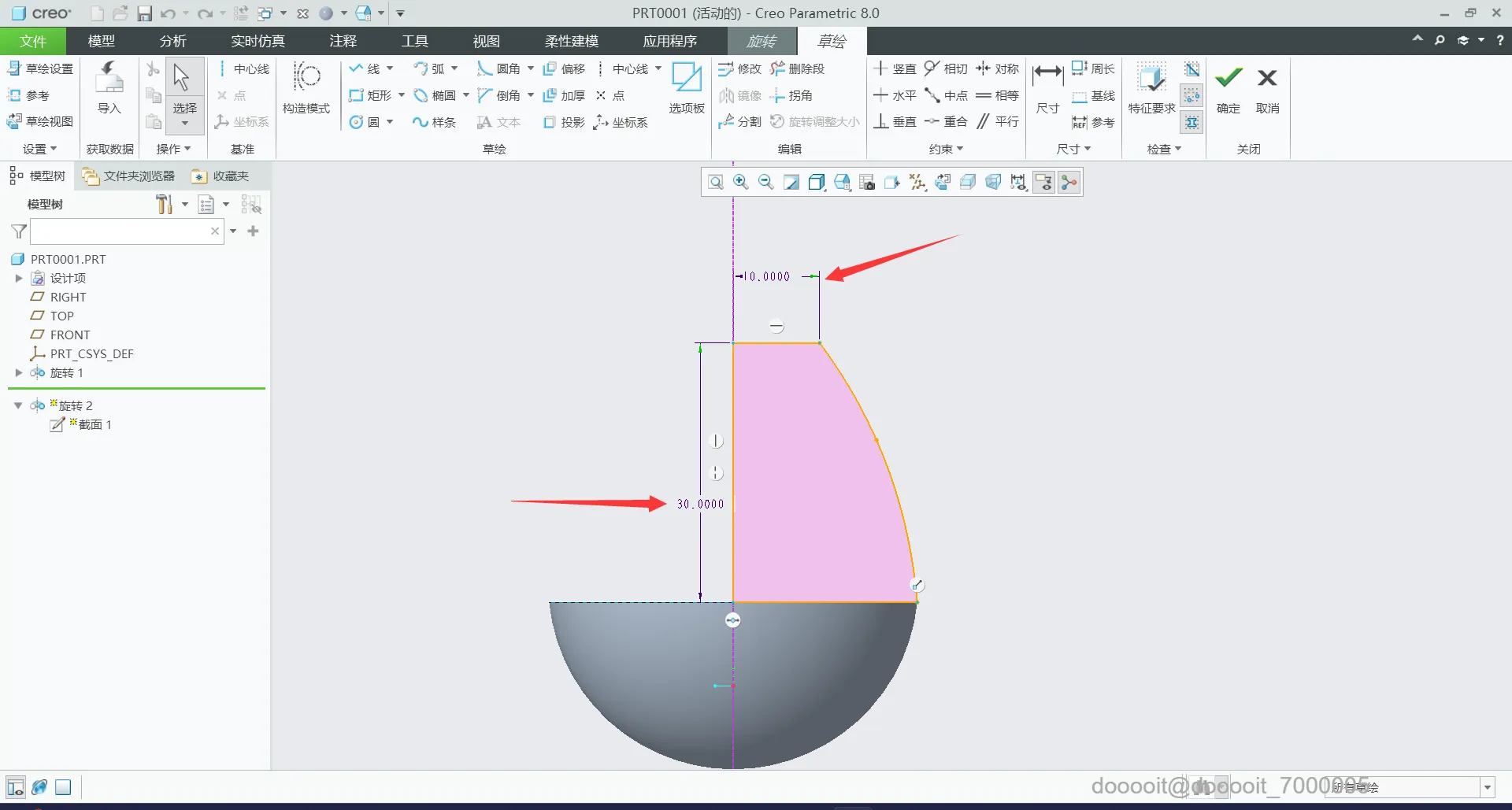Toggle the graphics toolbar node-graph icon
This screenshot has width=1512, height=810.
pos(1069,183)
